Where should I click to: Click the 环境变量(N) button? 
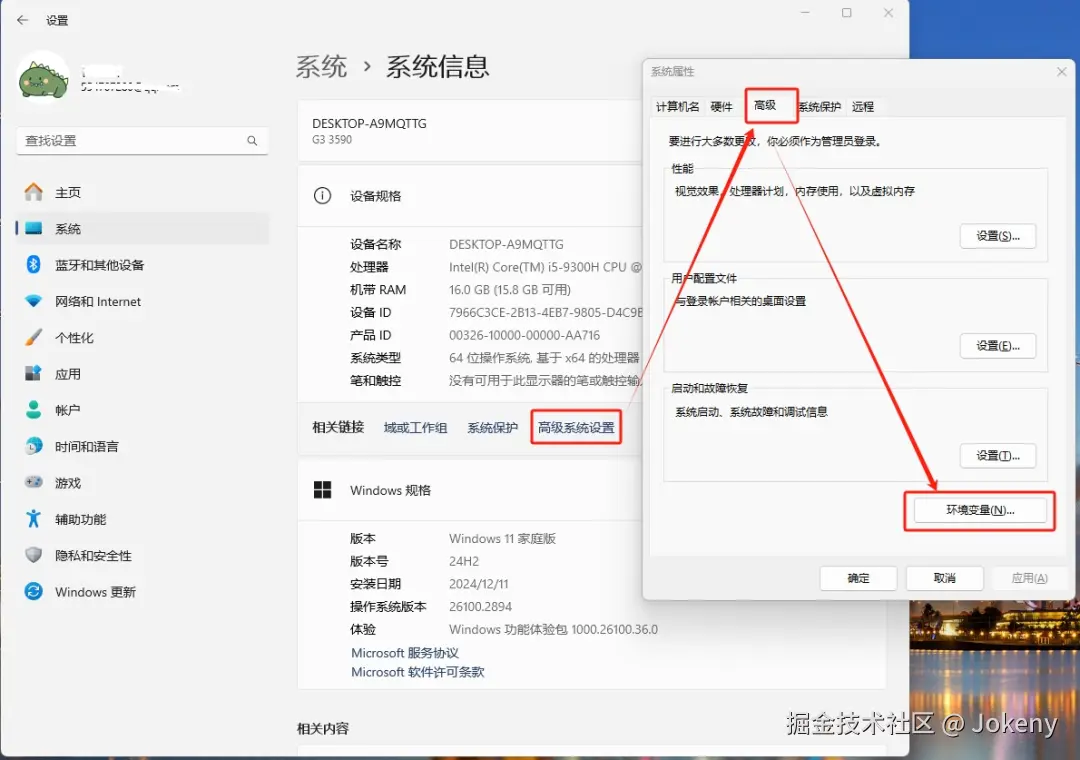tap(979, 510)
